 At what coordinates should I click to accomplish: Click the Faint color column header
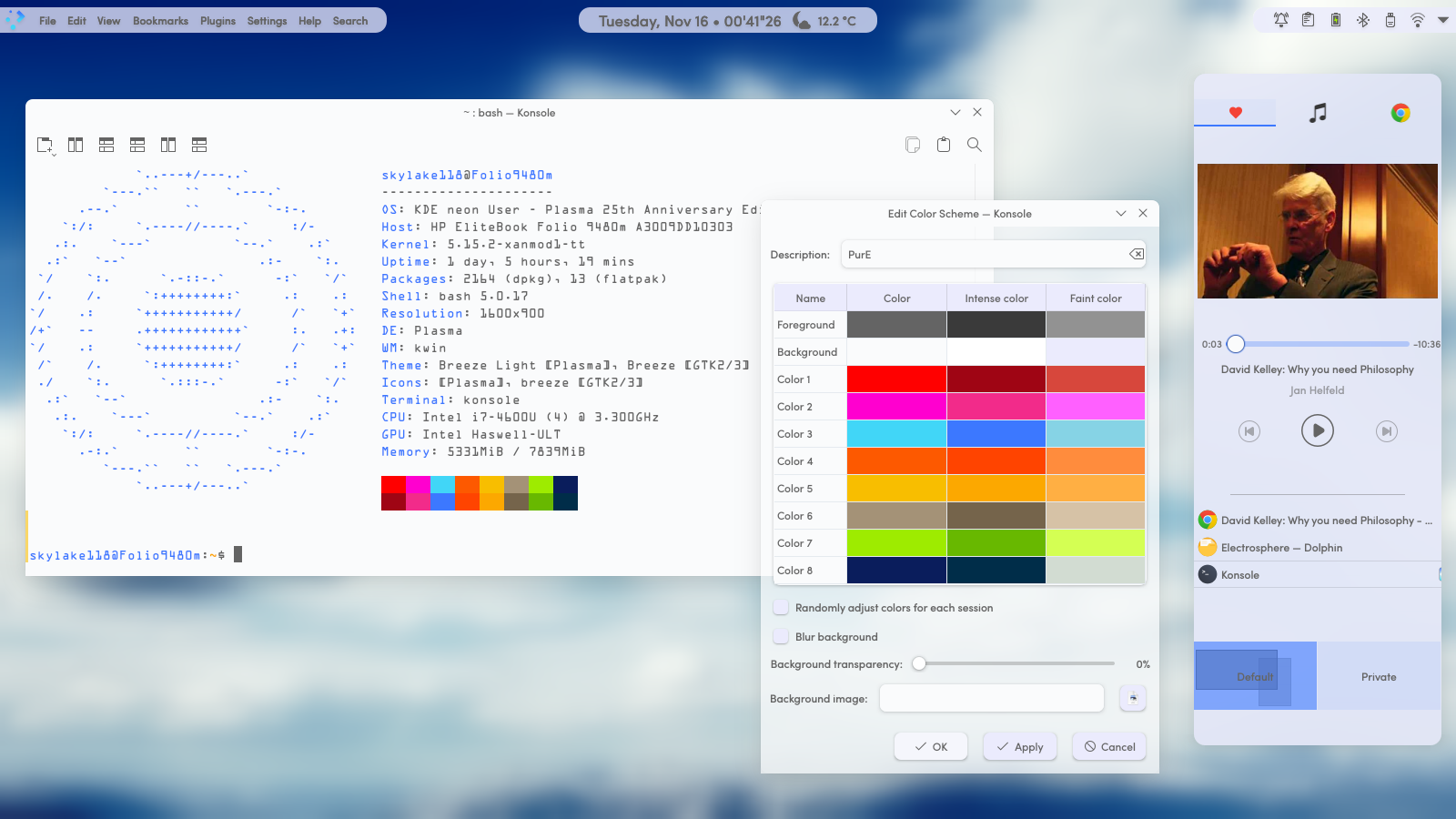point(1096,298)
